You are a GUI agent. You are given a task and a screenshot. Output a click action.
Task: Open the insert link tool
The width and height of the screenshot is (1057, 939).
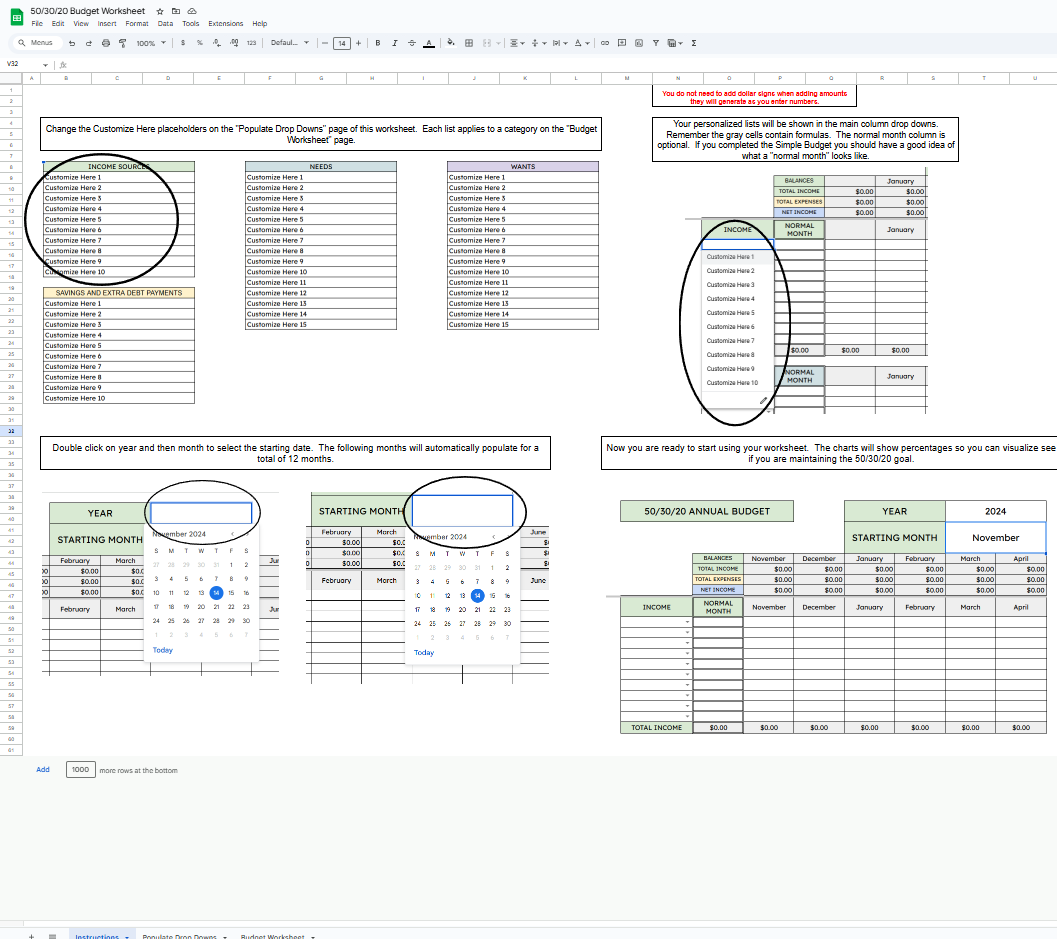pos(605,43)
